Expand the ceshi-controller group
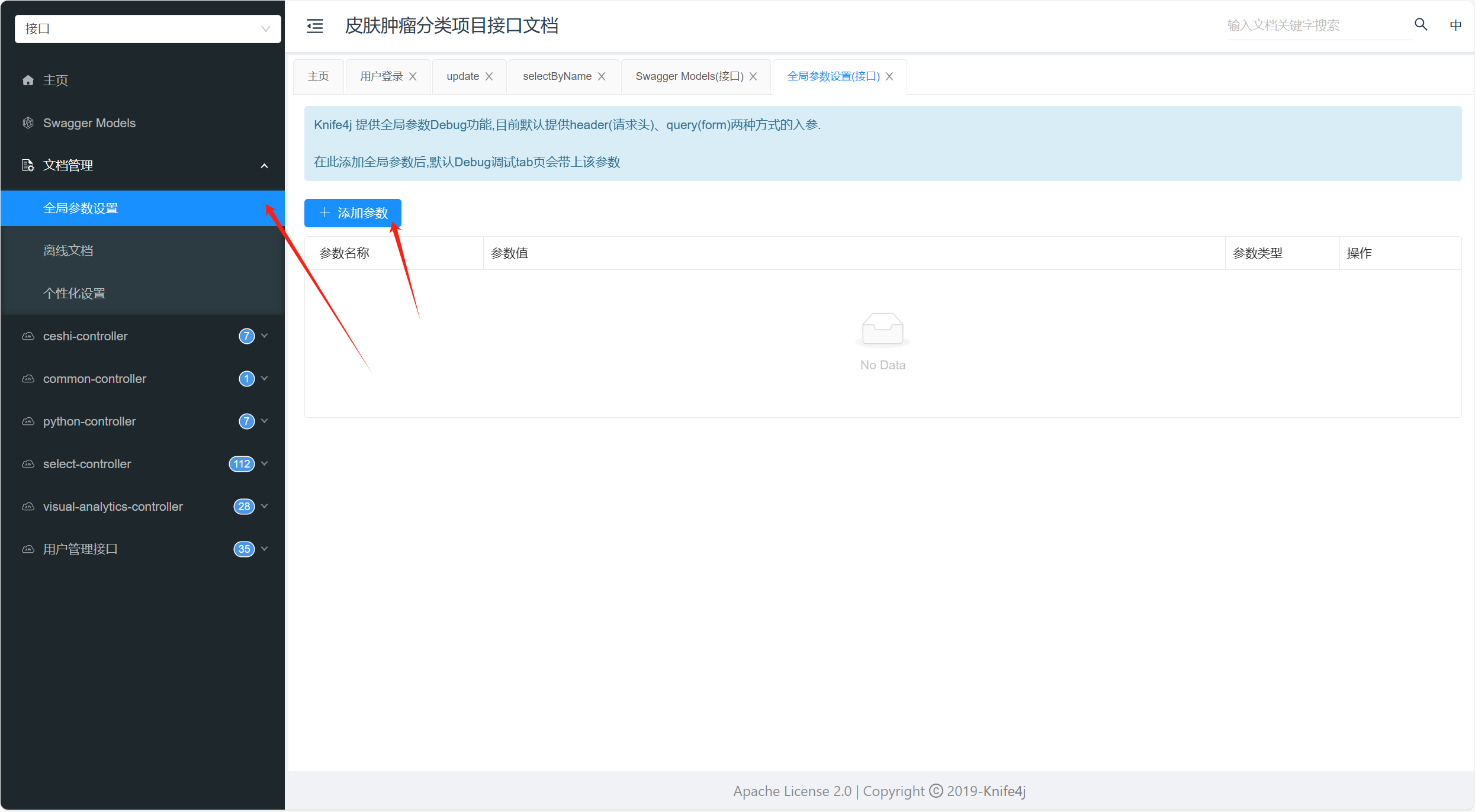The height and width of the screenshot is (812, 1475). pos(265,336)
